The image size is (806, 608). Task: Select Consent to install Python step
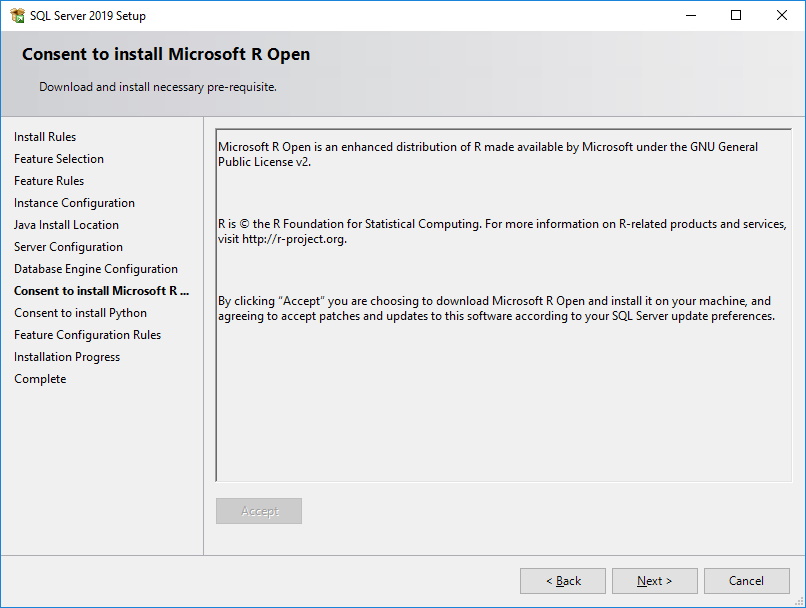(x=80, y=313)
